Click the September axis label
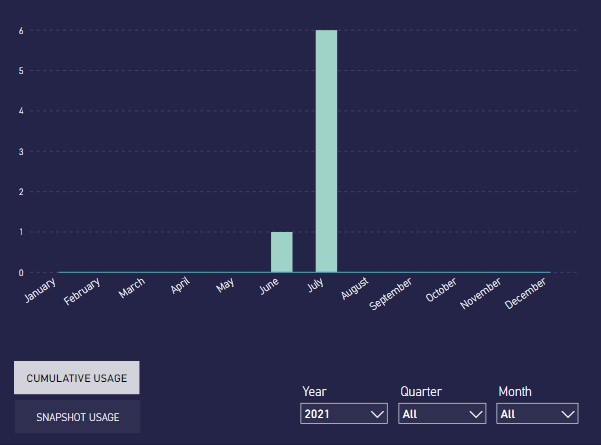 (x=391, y=294)
